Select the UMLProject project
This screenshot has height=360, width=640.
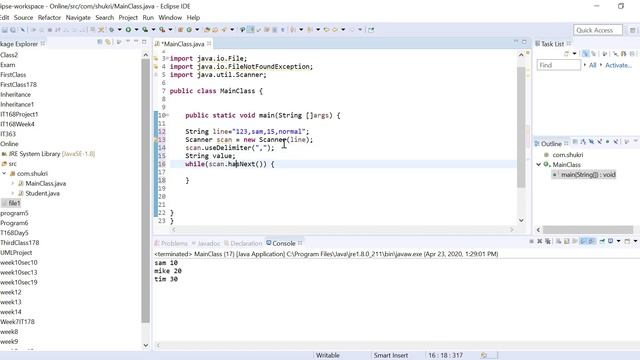pyautogui.click(x=16, y=253)
